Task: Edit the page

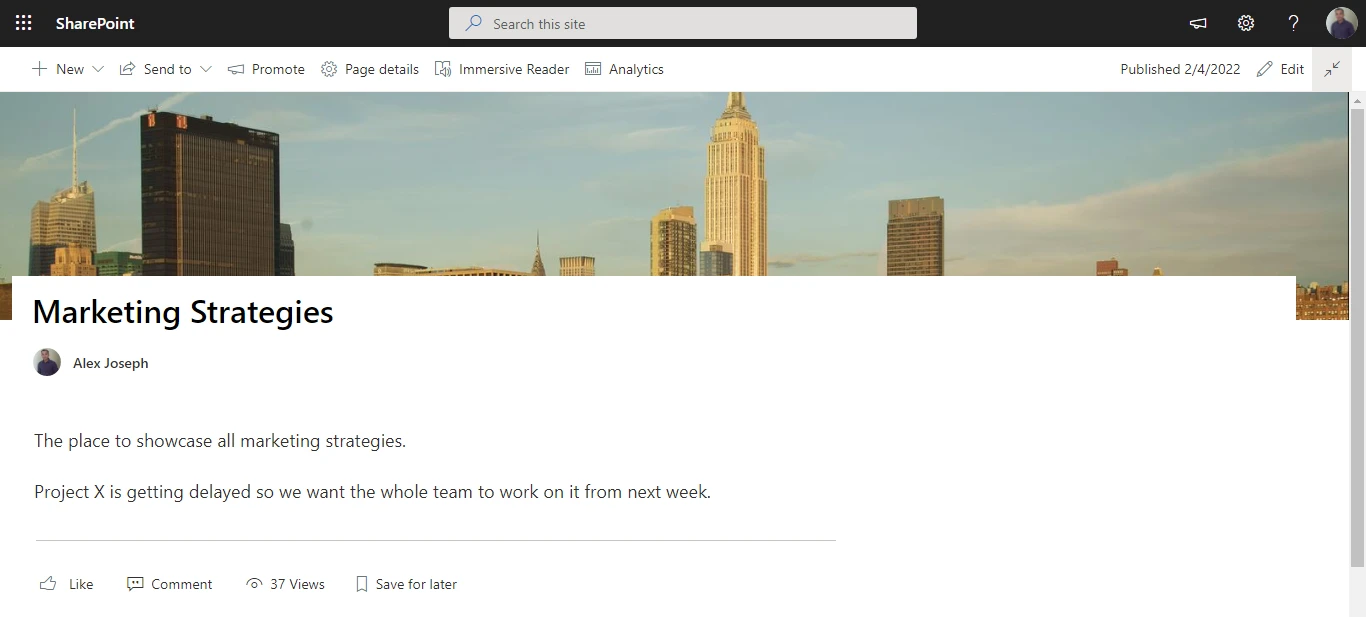Action: tap(1280, 69)
